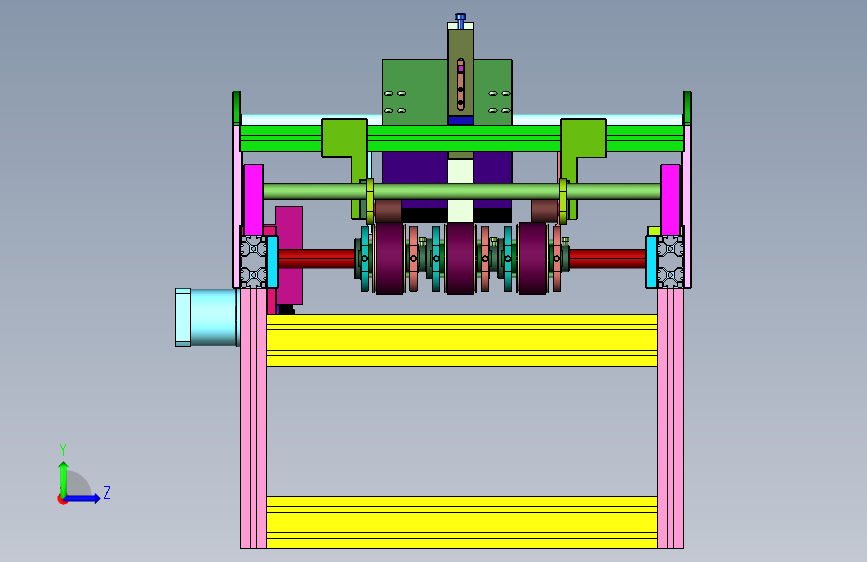867x562 pixels.
Task: Select the right pink vertical frame post
Action: tap(670, 418)
